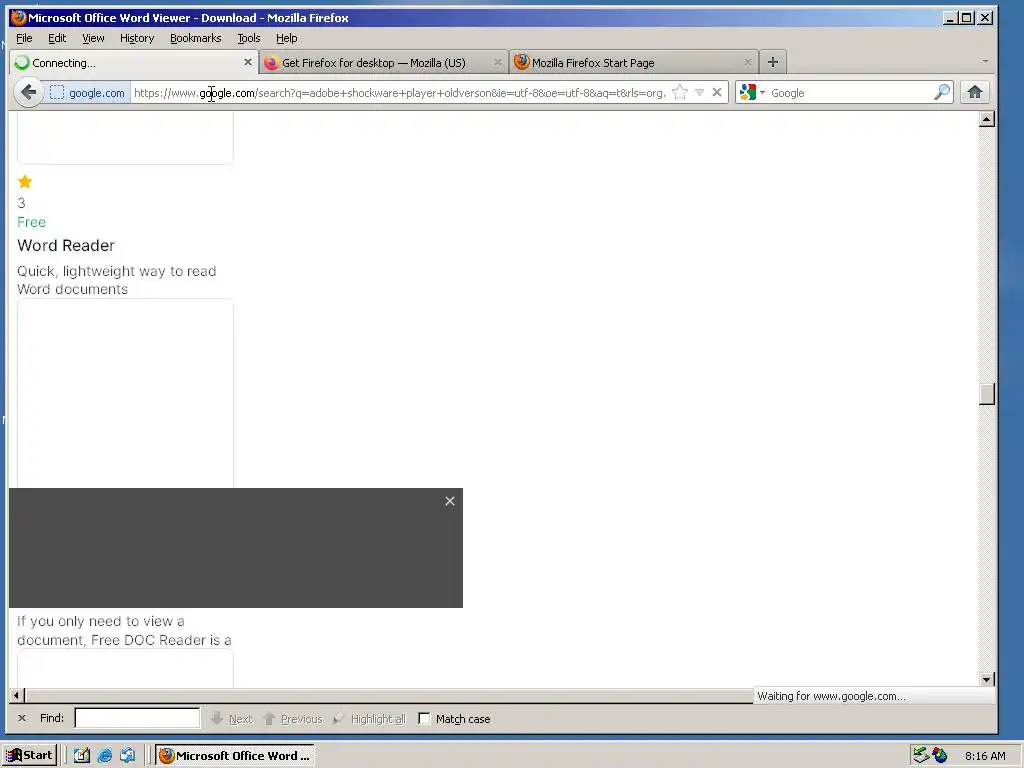Switch to the Connecting tab

click(x=134, y=63)
